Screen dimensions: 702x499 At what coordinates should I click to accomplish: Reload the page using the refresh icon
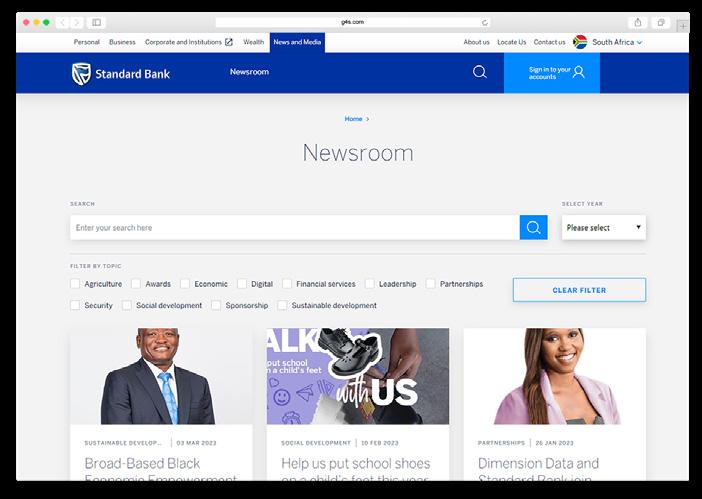pos(484,22)
